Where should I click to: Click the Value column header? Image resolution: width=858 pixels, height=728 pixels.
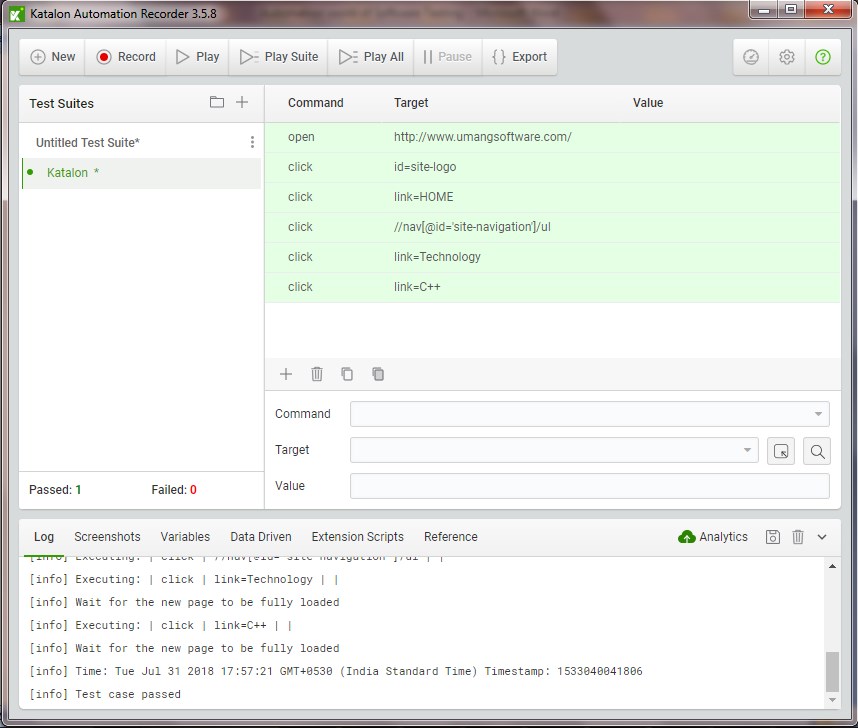pyautogui.click(x=648, y=103)
